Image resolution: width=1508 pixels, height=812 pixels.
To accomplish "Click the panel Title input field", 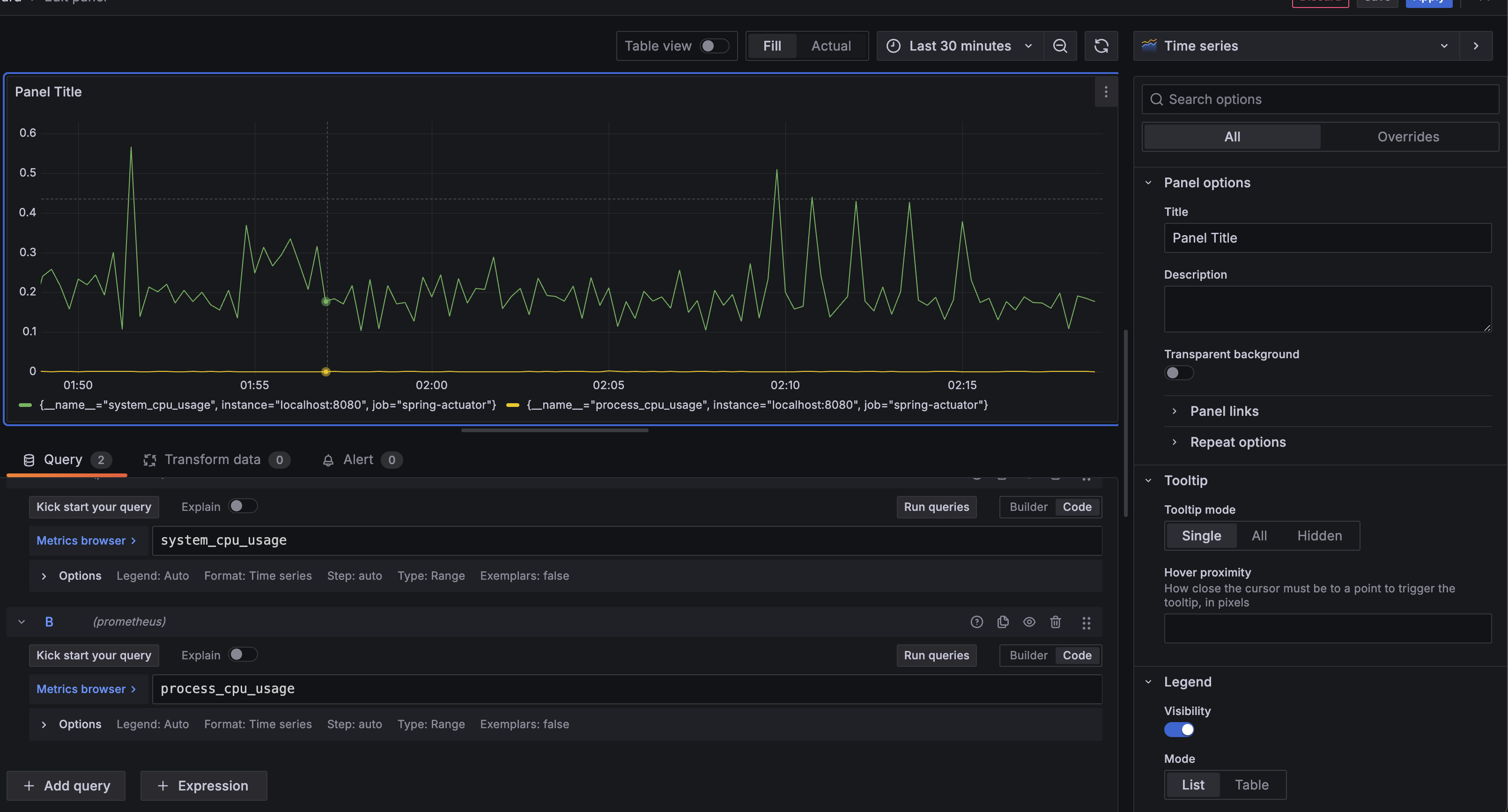I will point(1327,238).
